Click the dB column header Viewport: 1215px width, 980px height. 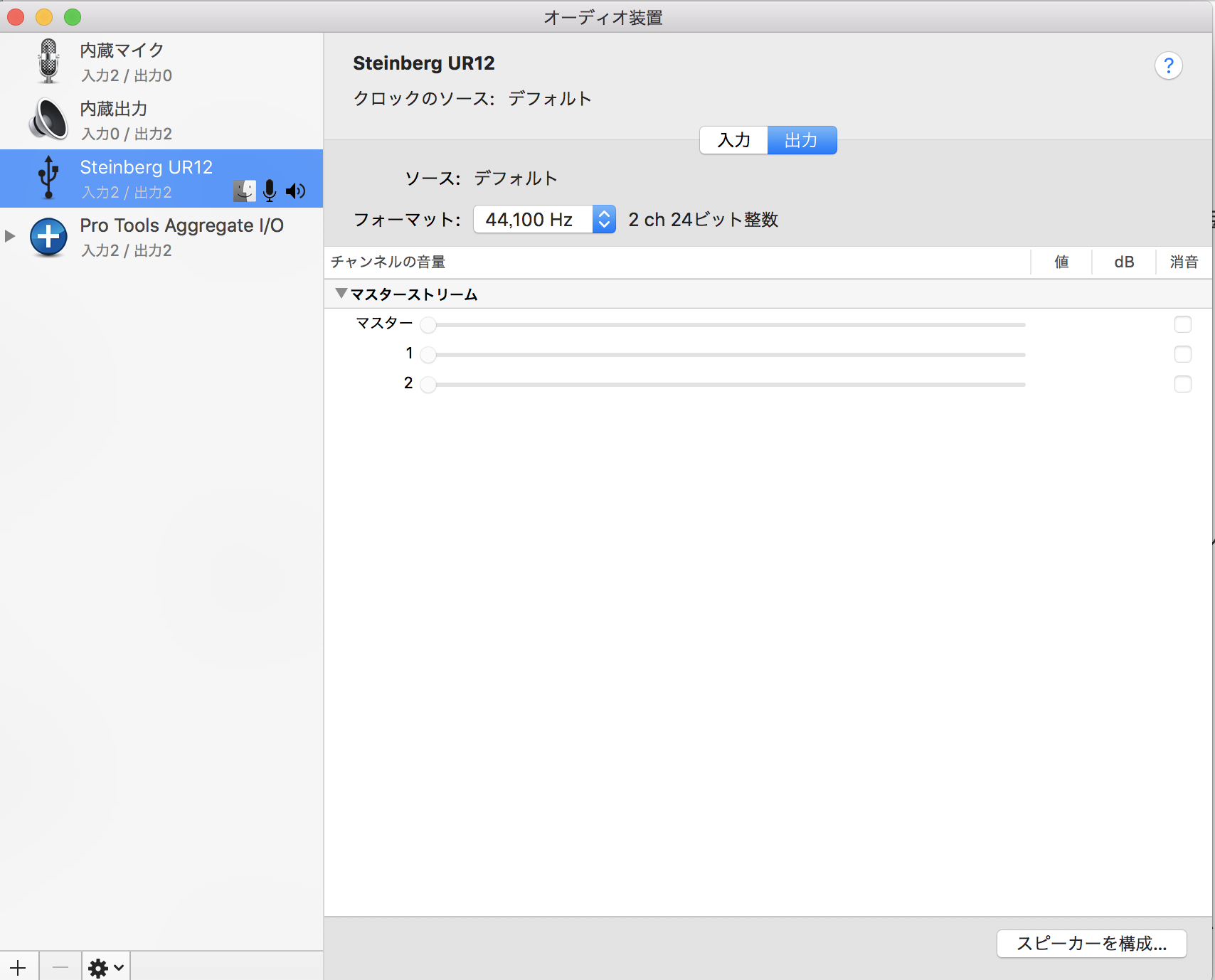pos(1124,262)
